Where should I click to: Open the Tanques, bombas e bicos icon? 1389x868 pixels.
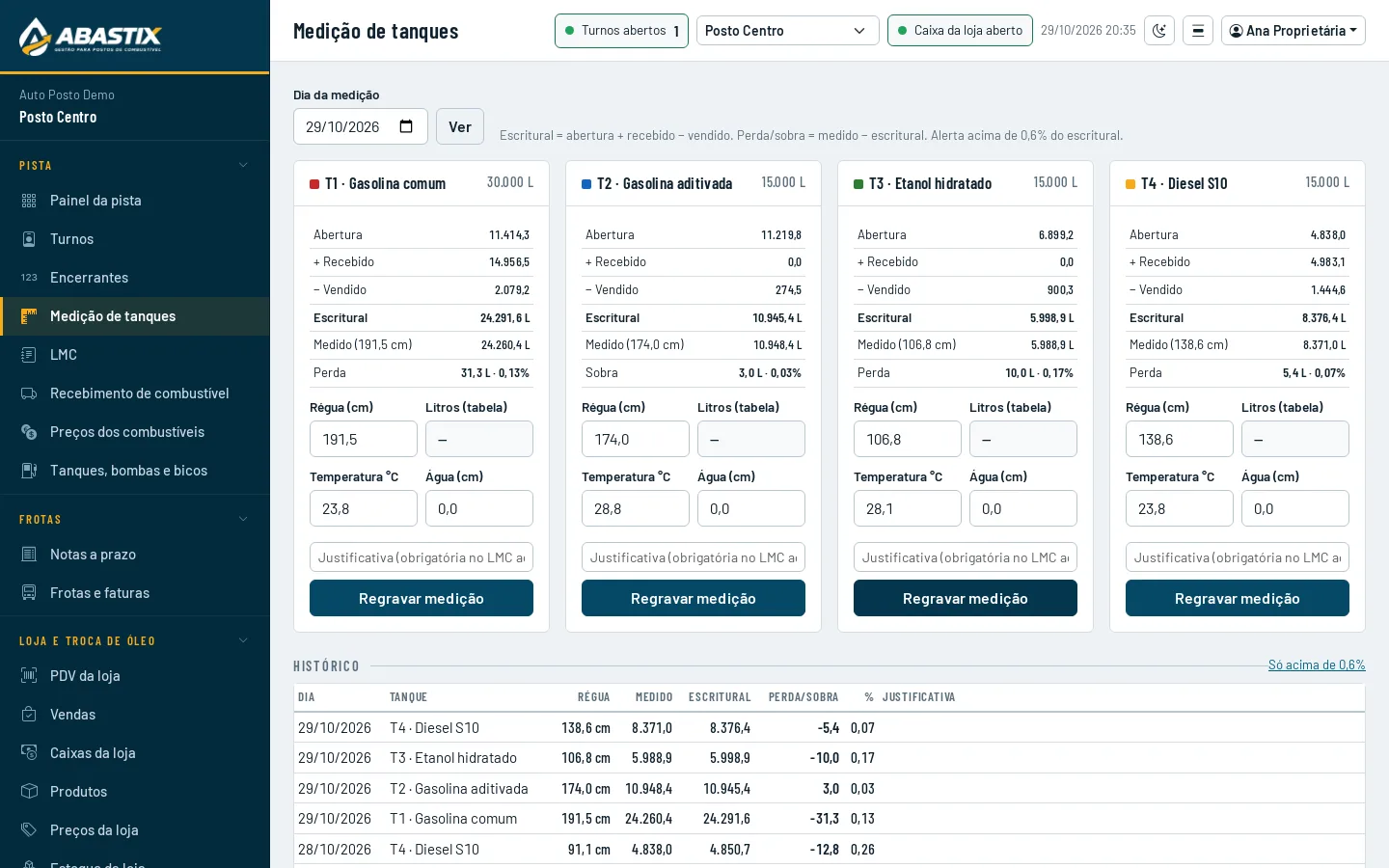tap(29, 471)
